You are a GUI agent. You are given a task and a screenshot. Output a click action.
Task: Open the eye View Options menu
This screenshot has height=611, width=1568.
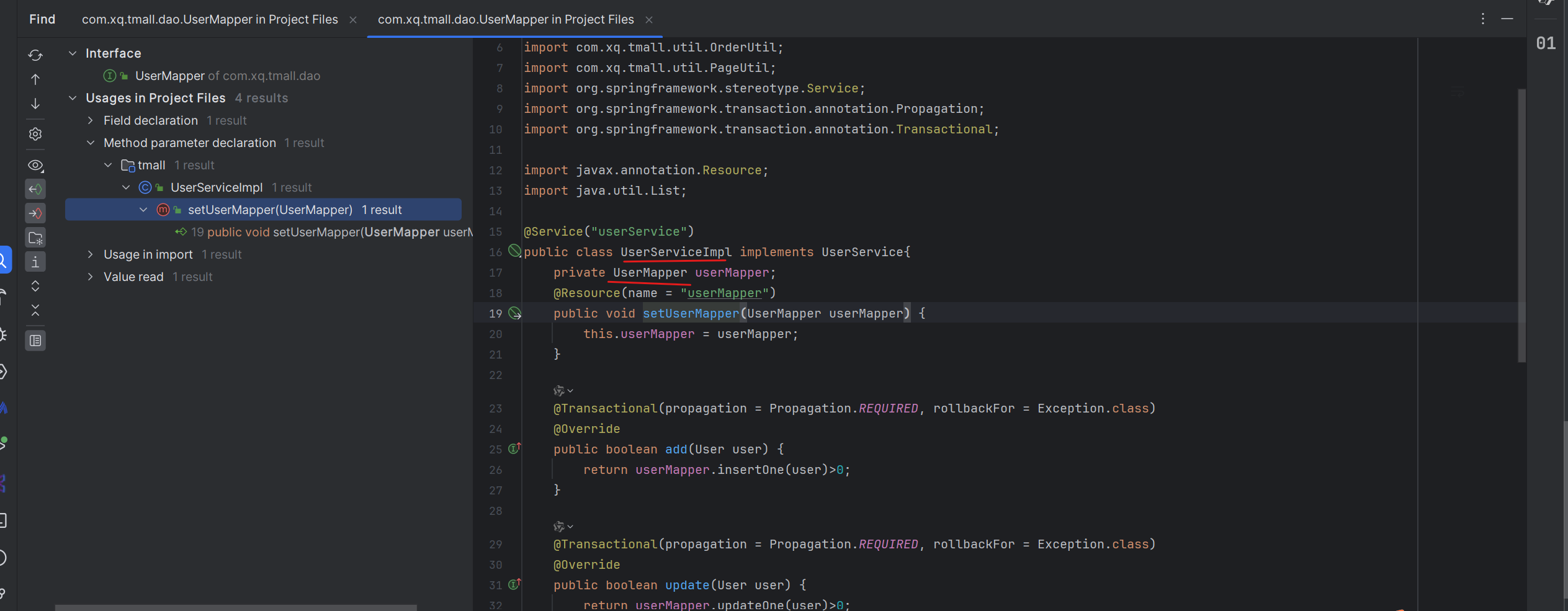[35, 166]
